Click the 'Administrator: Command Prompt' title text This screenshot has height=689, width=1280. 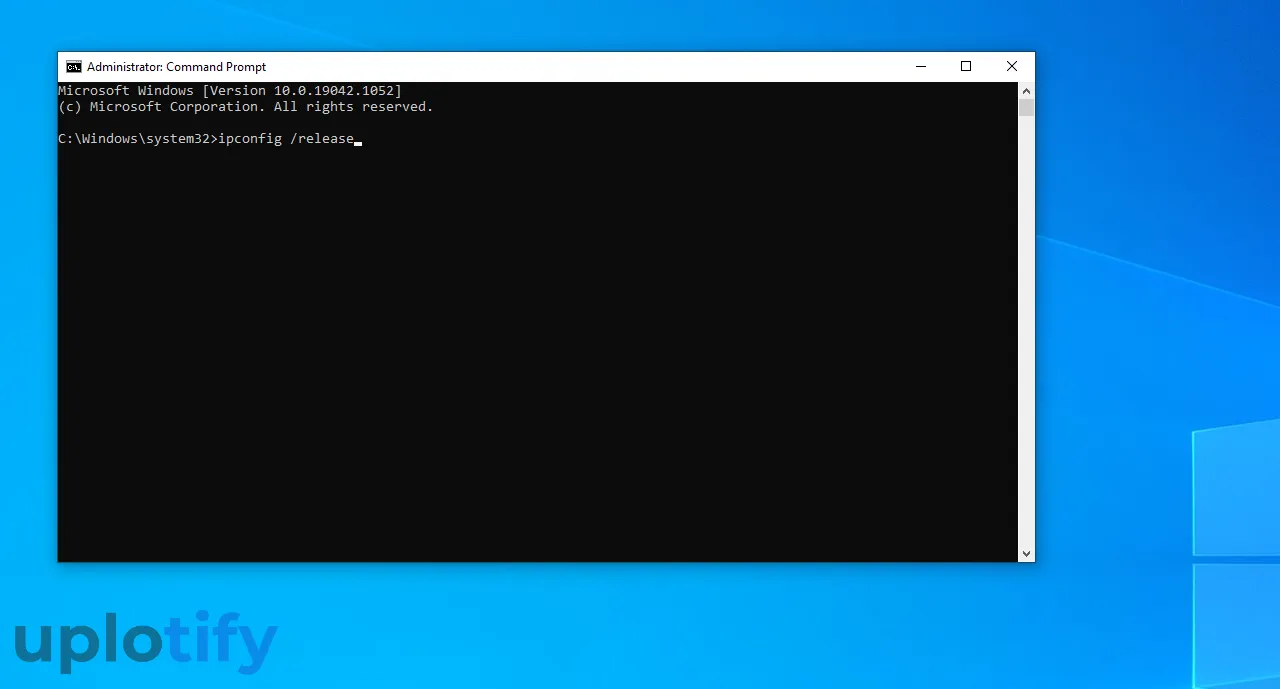pyautogui.click(x=176, y=67)
